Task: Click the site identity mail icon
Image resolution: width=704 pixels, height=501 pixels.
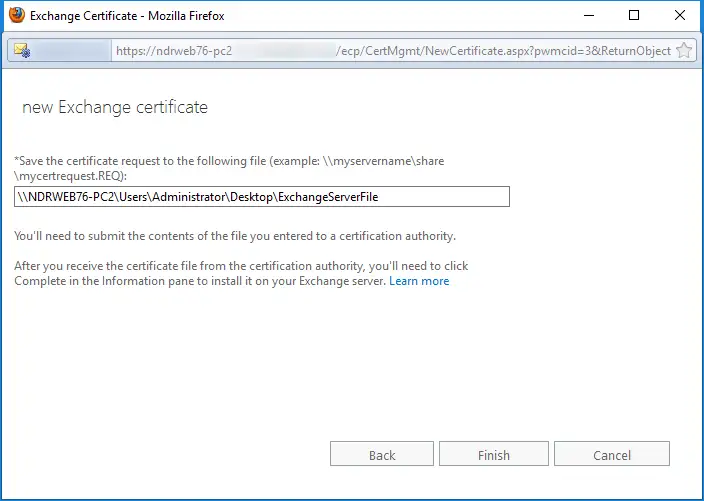Action: [x=22, y=50]
